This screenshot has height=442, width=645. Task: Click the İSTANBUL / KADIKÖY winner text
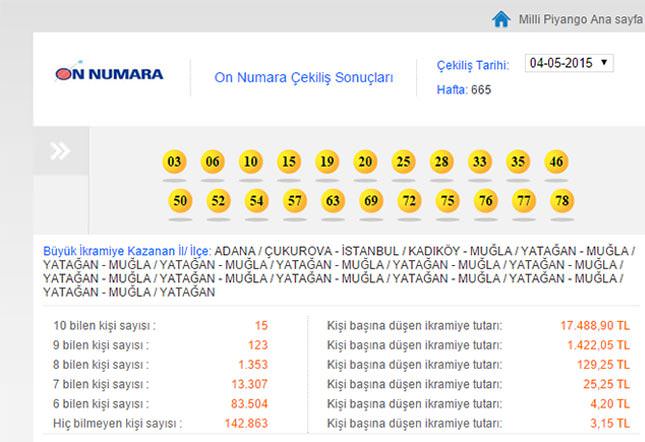tap(401, 251)
